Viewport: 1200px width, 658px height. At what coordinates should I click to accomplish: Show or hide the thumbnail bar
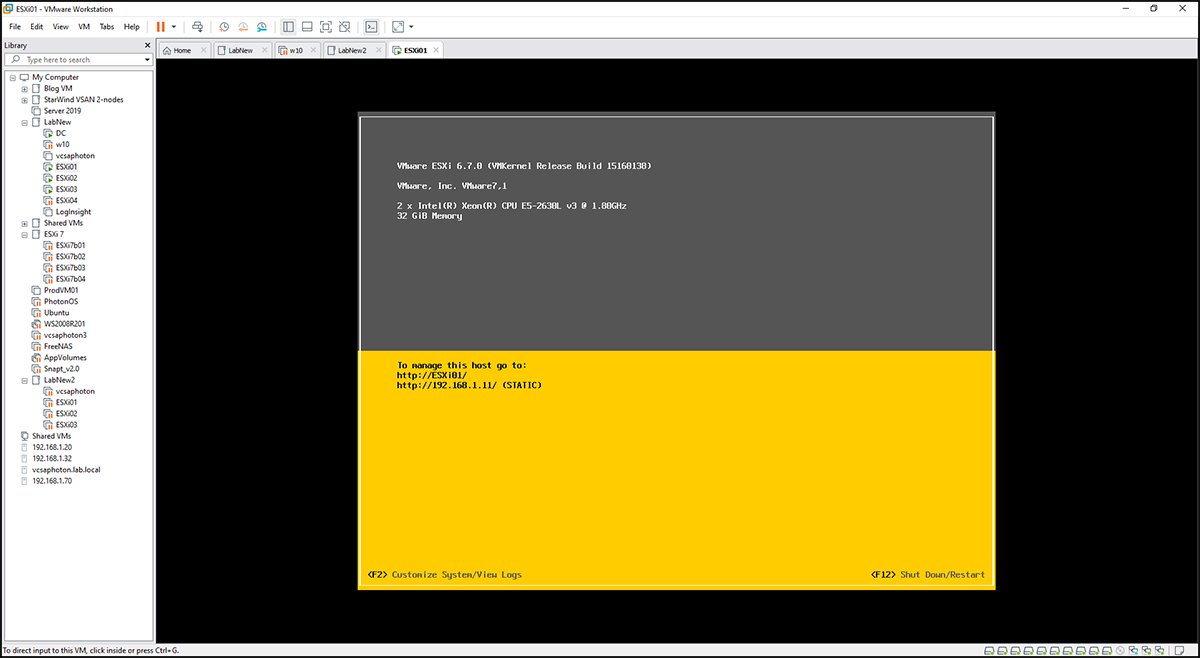pyautogui.click(x=306, y=26)
